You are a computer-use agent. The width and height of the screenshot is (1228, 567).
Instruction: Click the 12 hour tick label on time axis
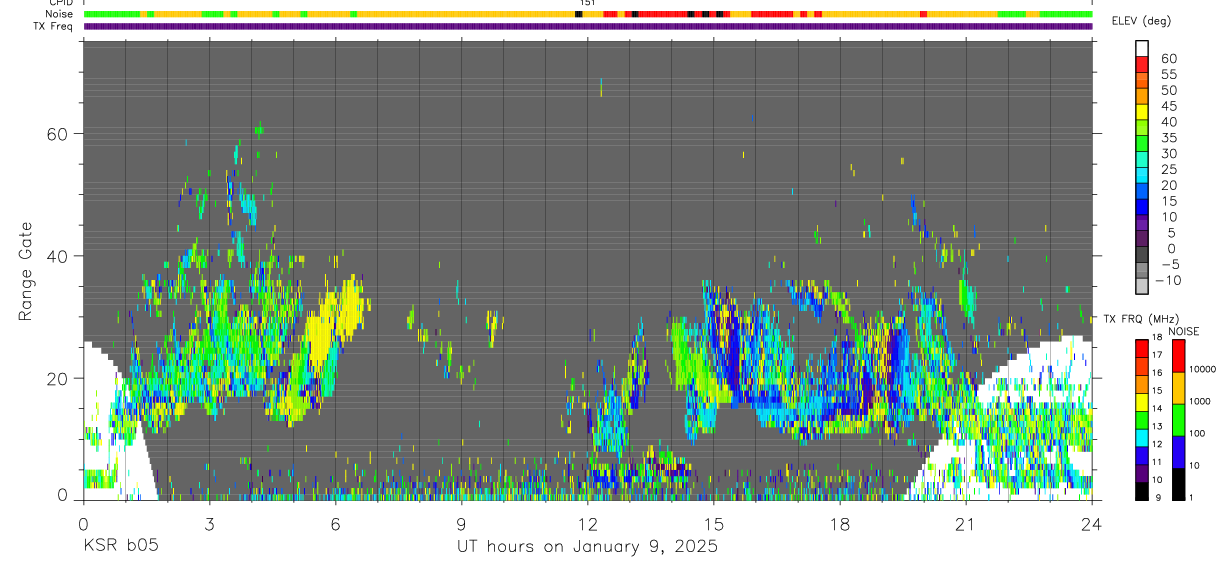pyautogui.click(x=587, y=523)
